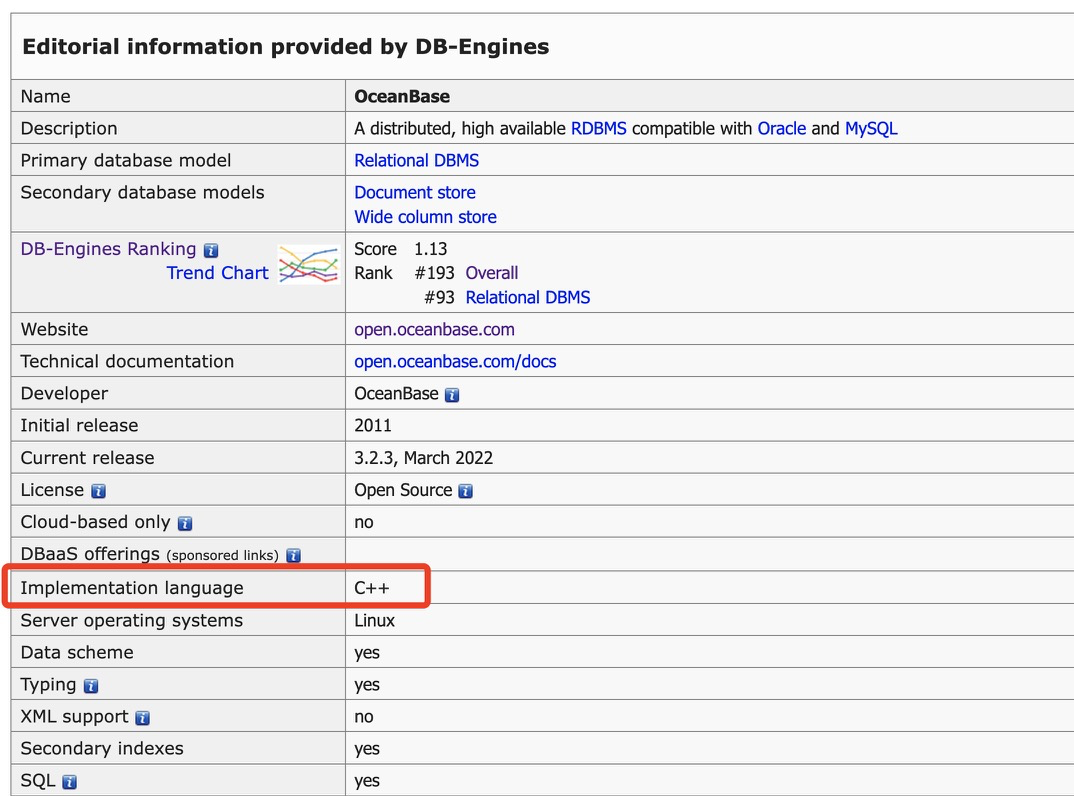
Task: Click the Linux server operating systems value
Action: (x=375, y=621)
